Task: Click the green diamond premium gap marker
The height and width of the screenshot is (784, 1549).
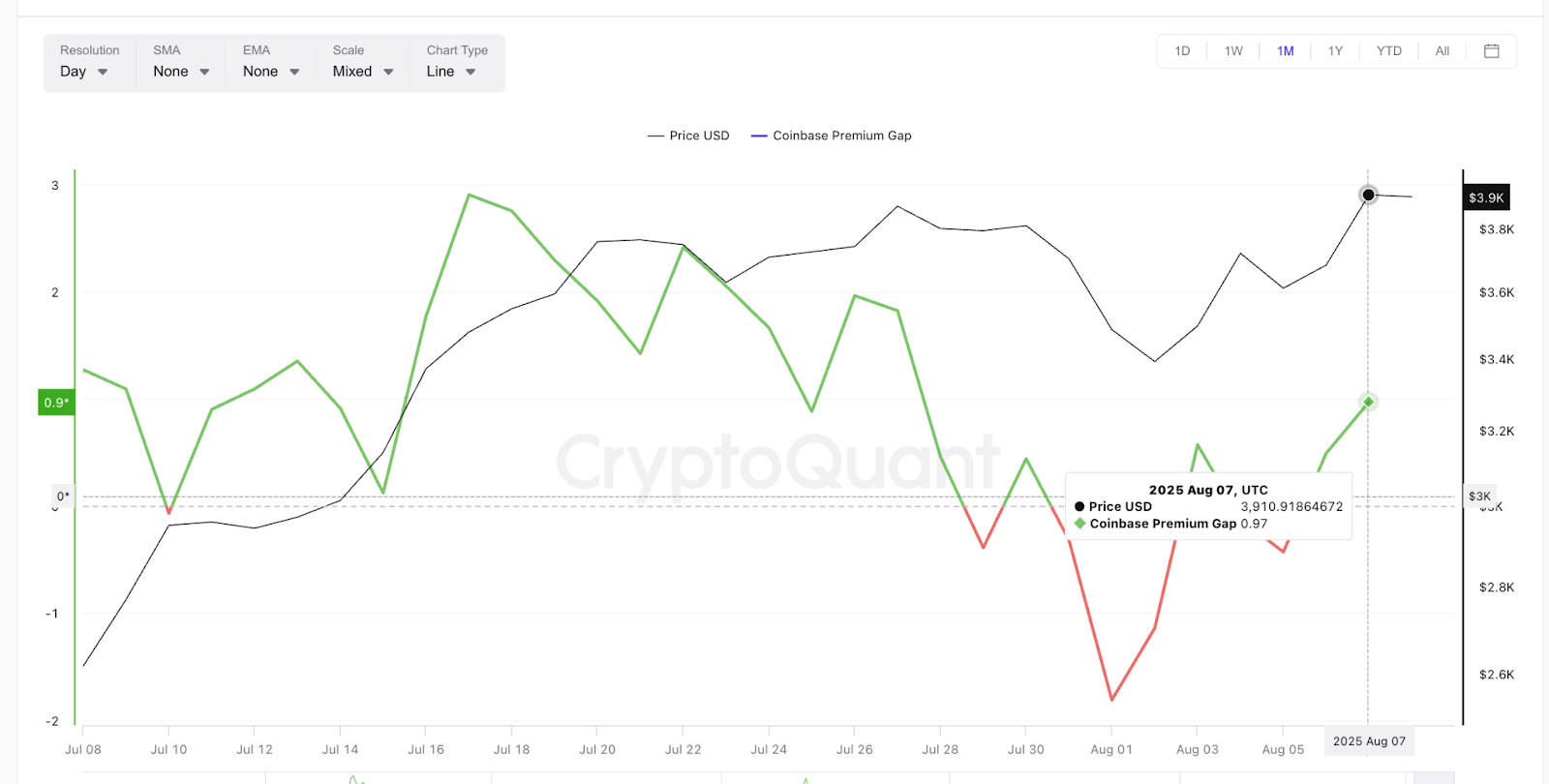Action: click(1368, 402)
